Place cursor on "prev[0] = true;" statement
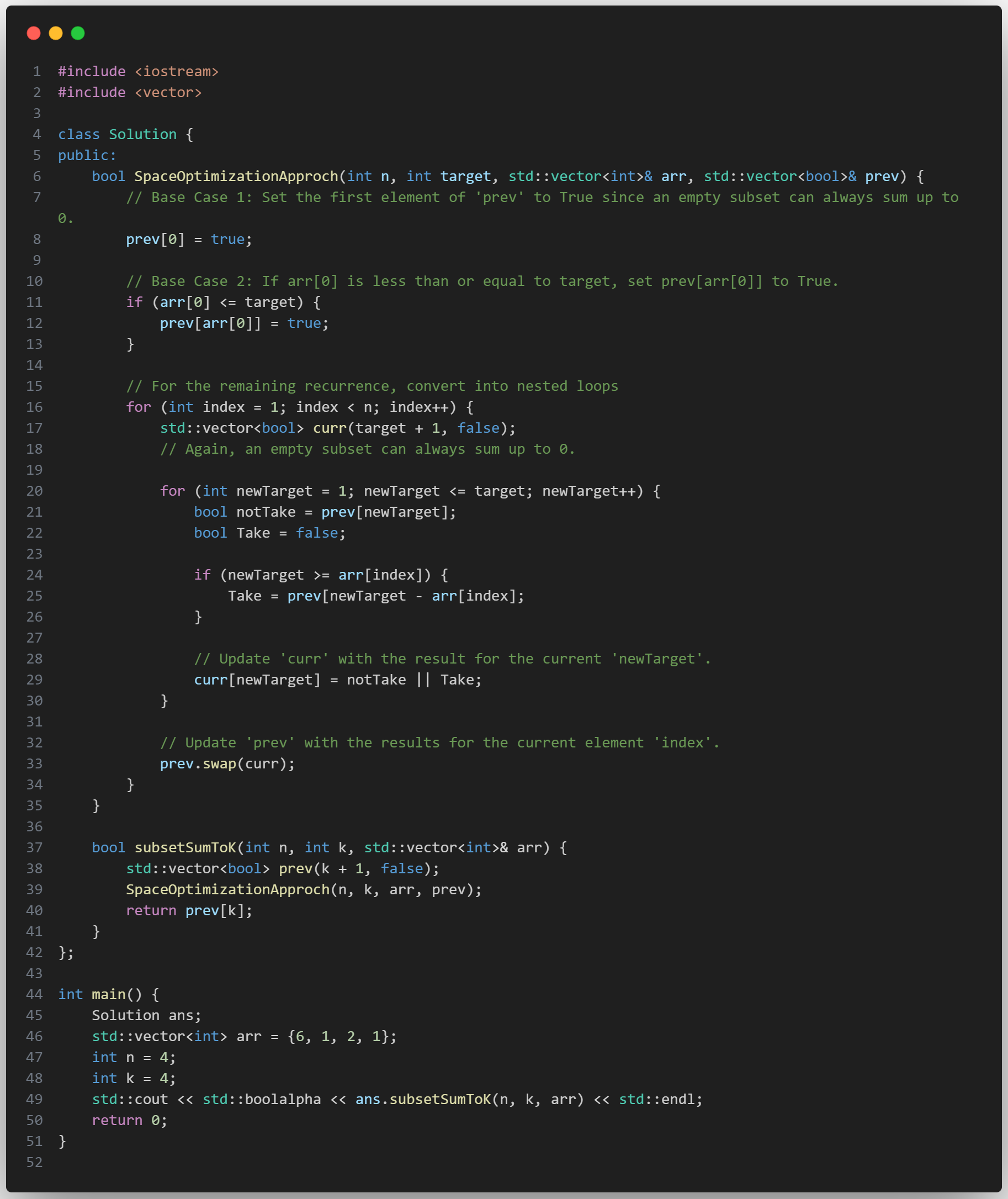The image size is (1008, 1199). coord(189,240)
